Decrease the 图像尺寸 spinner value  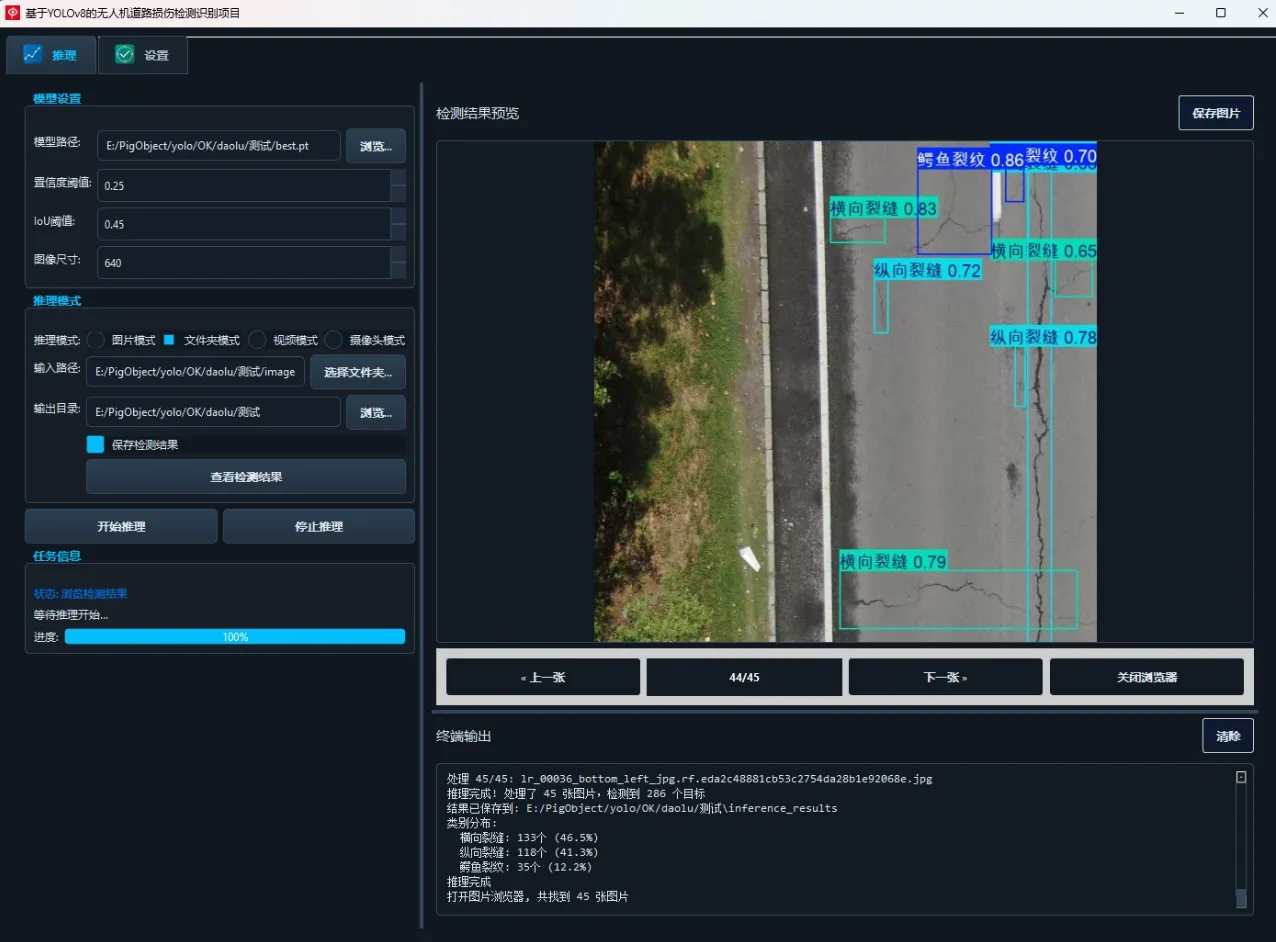point(398,271)
